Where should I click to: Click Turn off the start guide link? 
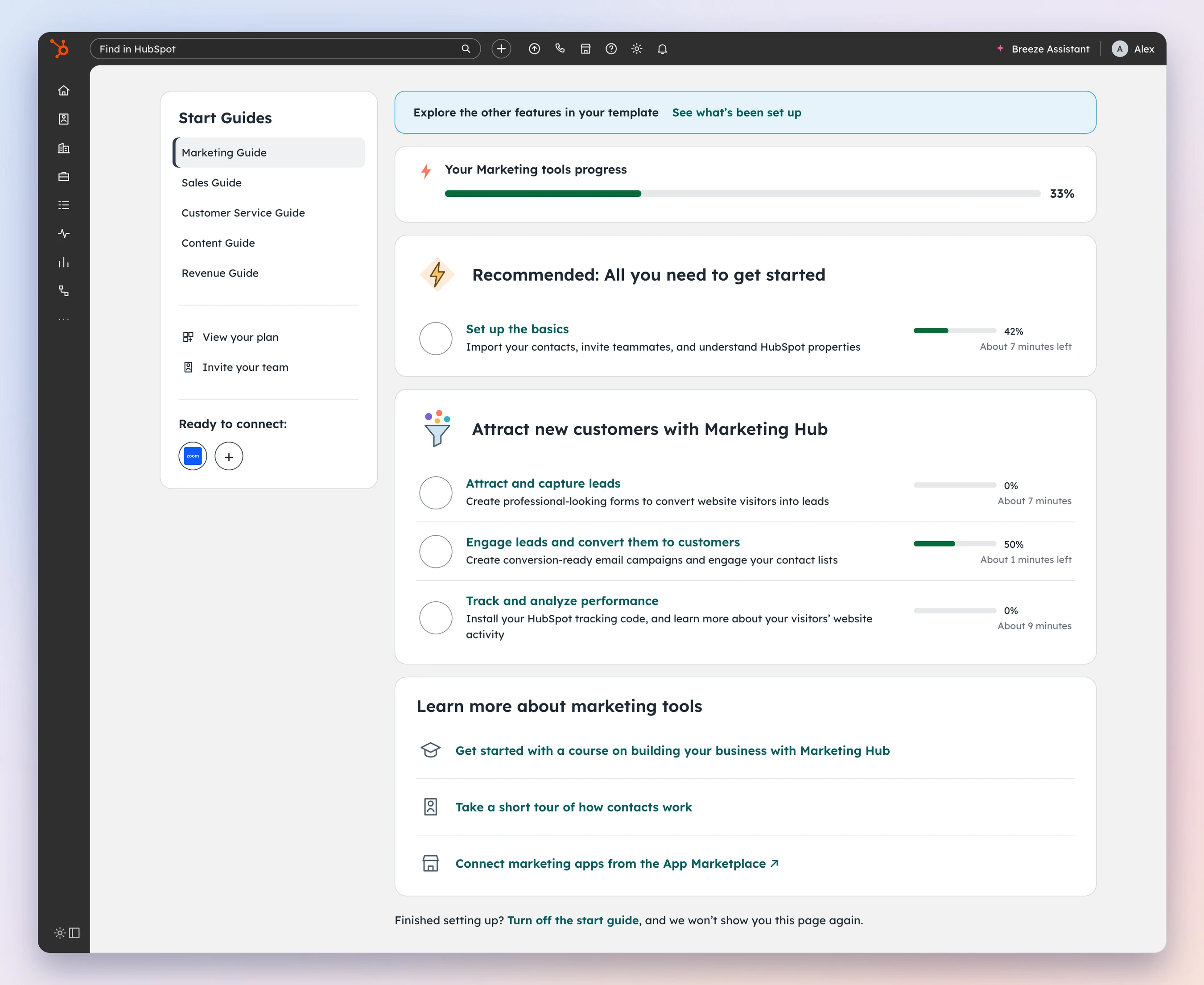(573, 920)
